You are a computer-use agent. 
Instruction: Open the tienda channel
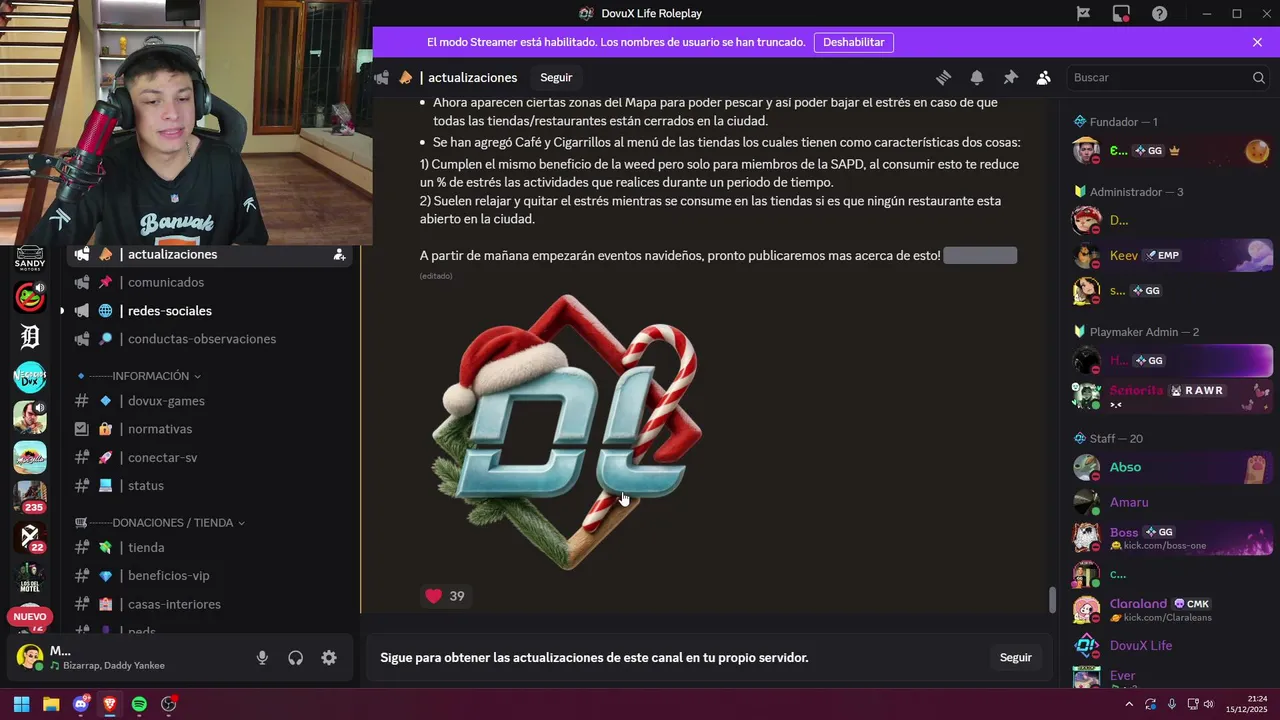pyautogui.click(x=210, y=547)
